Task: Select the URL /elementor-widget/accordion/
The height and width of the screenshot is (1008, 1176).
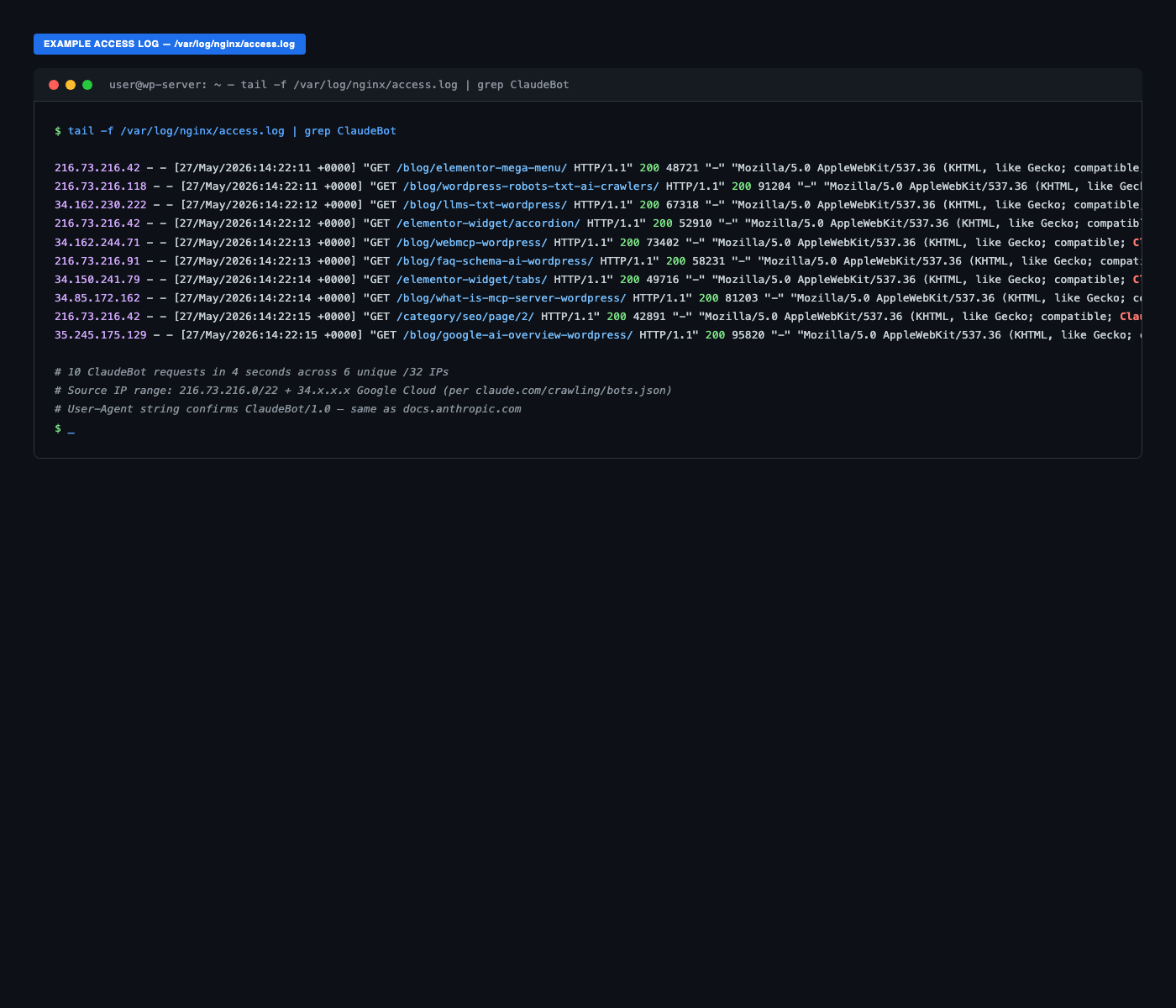Action: 488,223
